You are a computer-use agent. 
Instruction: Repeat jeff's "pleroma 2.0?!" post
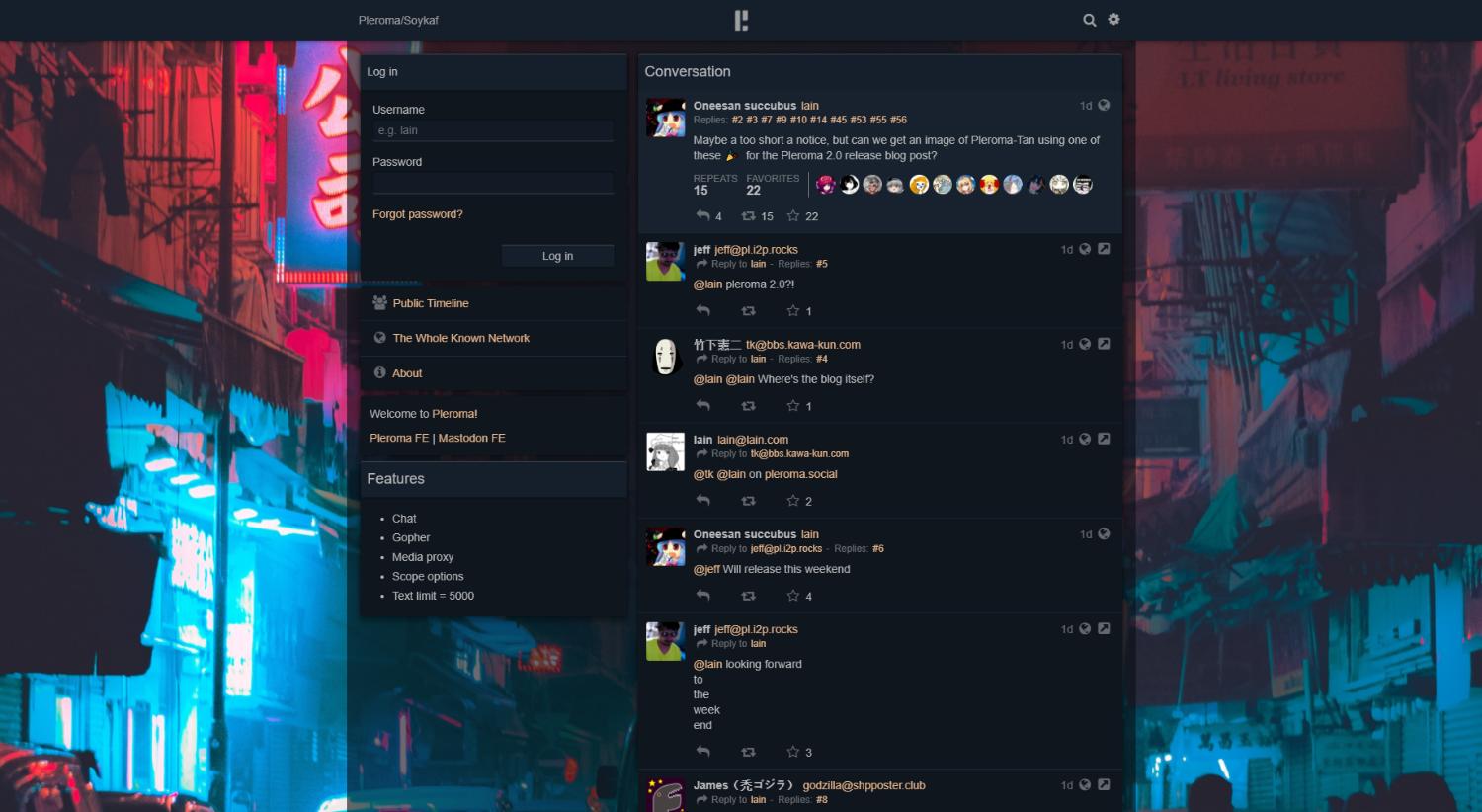coord(749,310)
